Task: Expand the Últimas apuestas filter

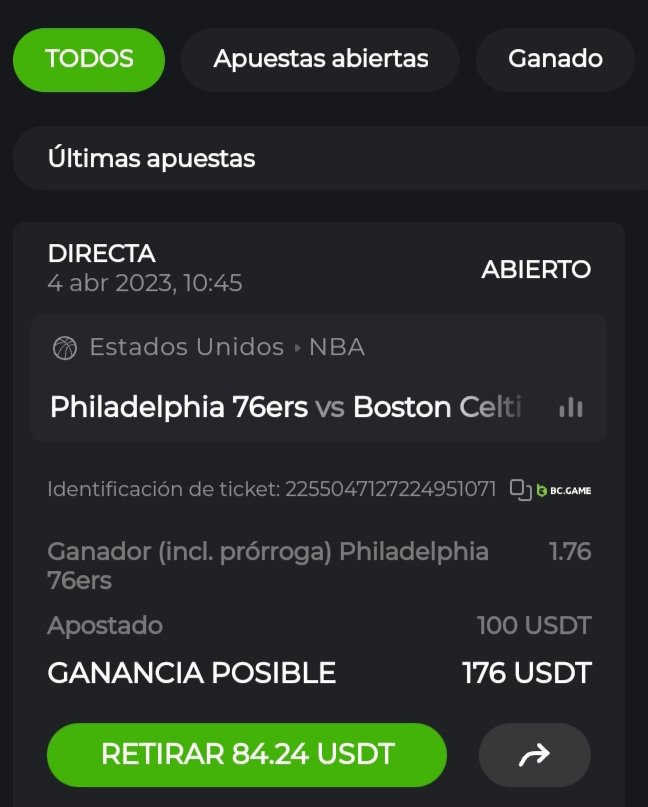Action: click(x=330, y=158)
